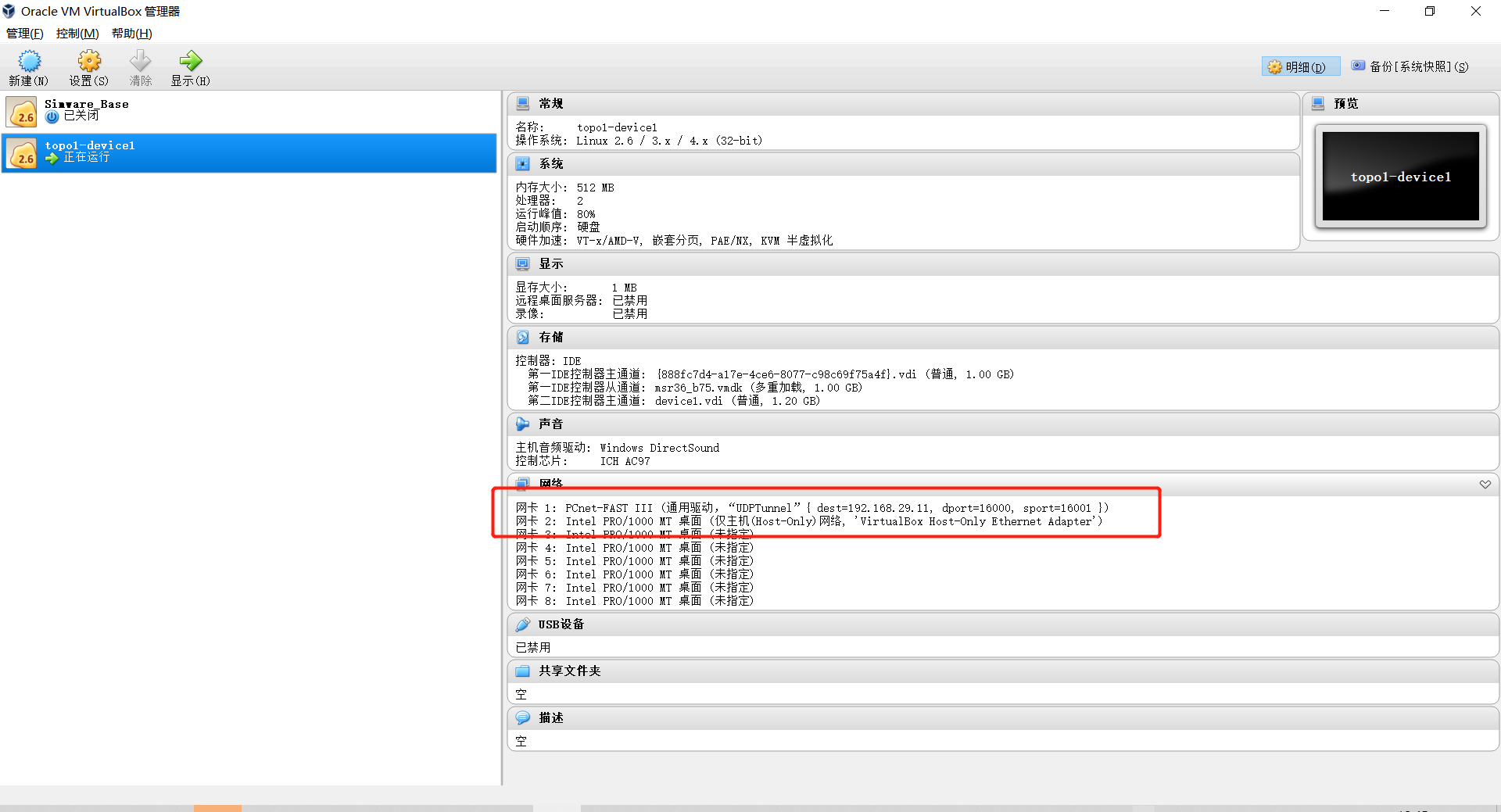The height and width of the screenshot is (812, 1501).
Task: Select the running topo1-device1 machine
Action: pyautogui.click(x=249, y=153)
